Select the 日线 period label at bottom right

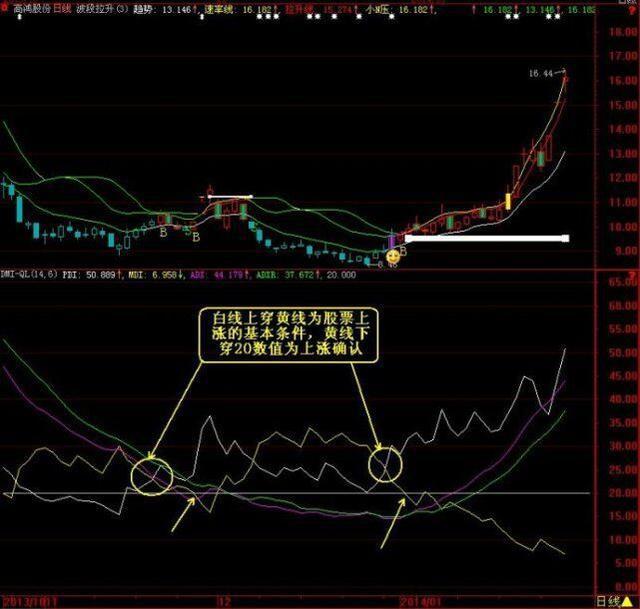[x=609, y=601]
